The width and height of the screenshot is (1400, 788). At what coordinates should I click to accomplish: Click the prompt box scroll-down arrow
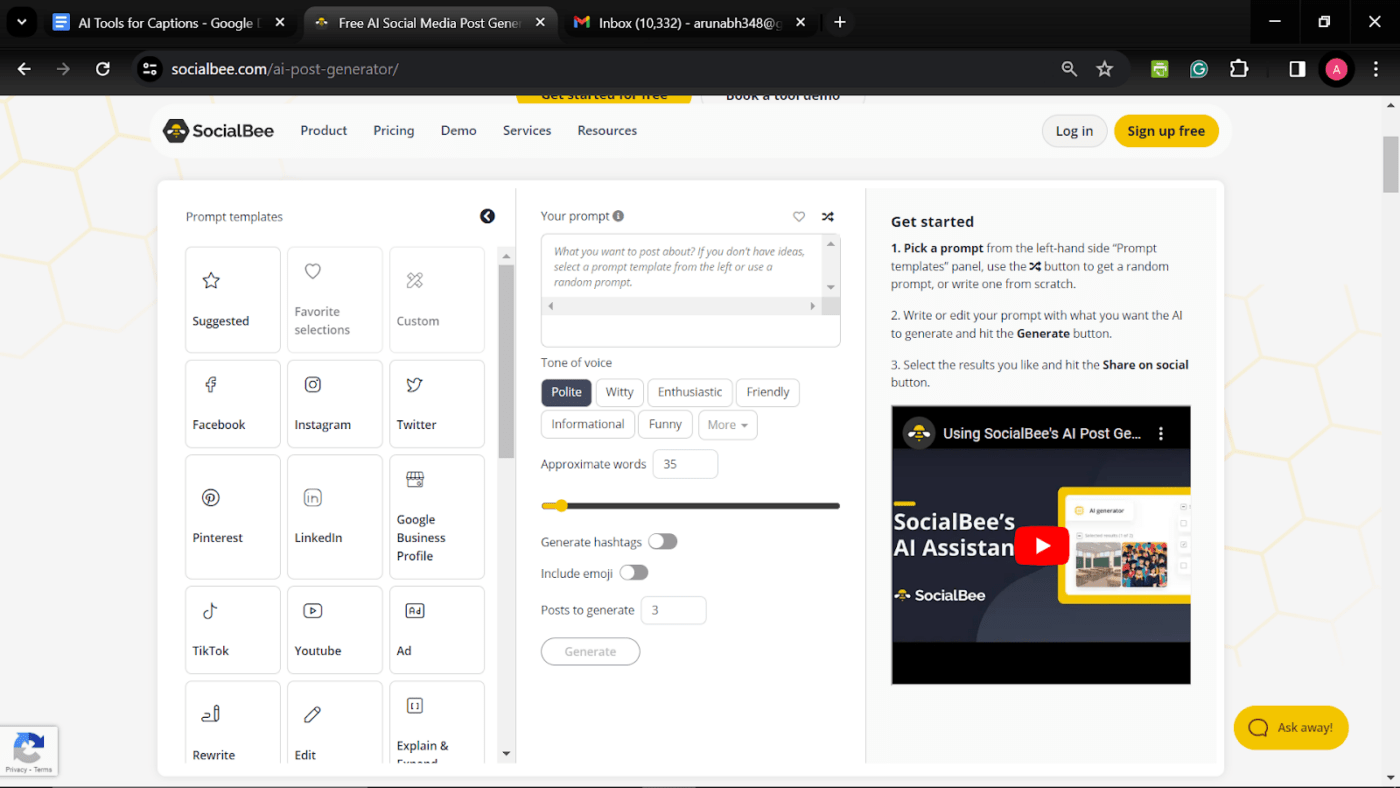(x=831, y=288)
